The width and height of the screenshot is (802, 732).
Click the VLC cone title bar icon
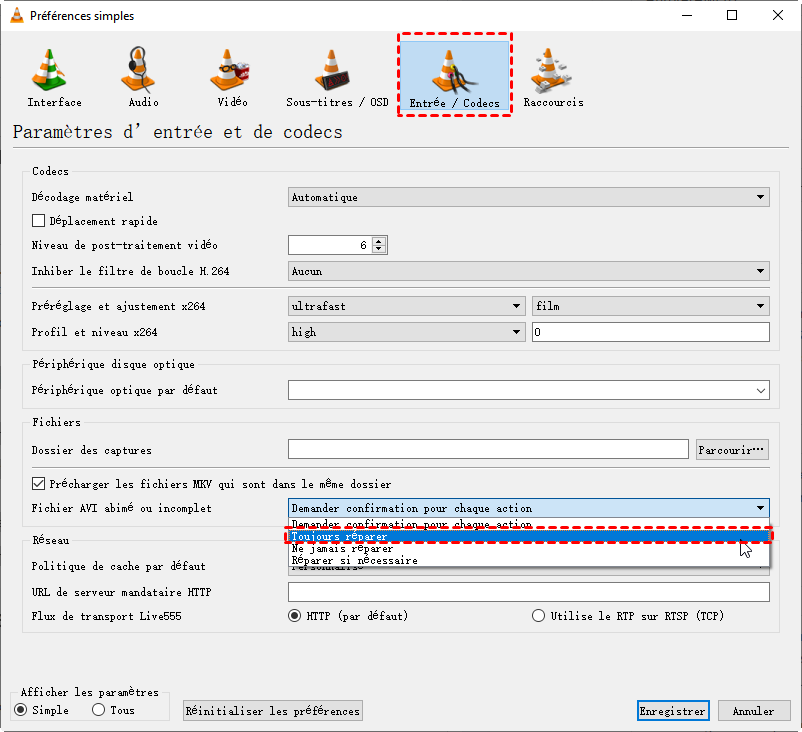14,16
